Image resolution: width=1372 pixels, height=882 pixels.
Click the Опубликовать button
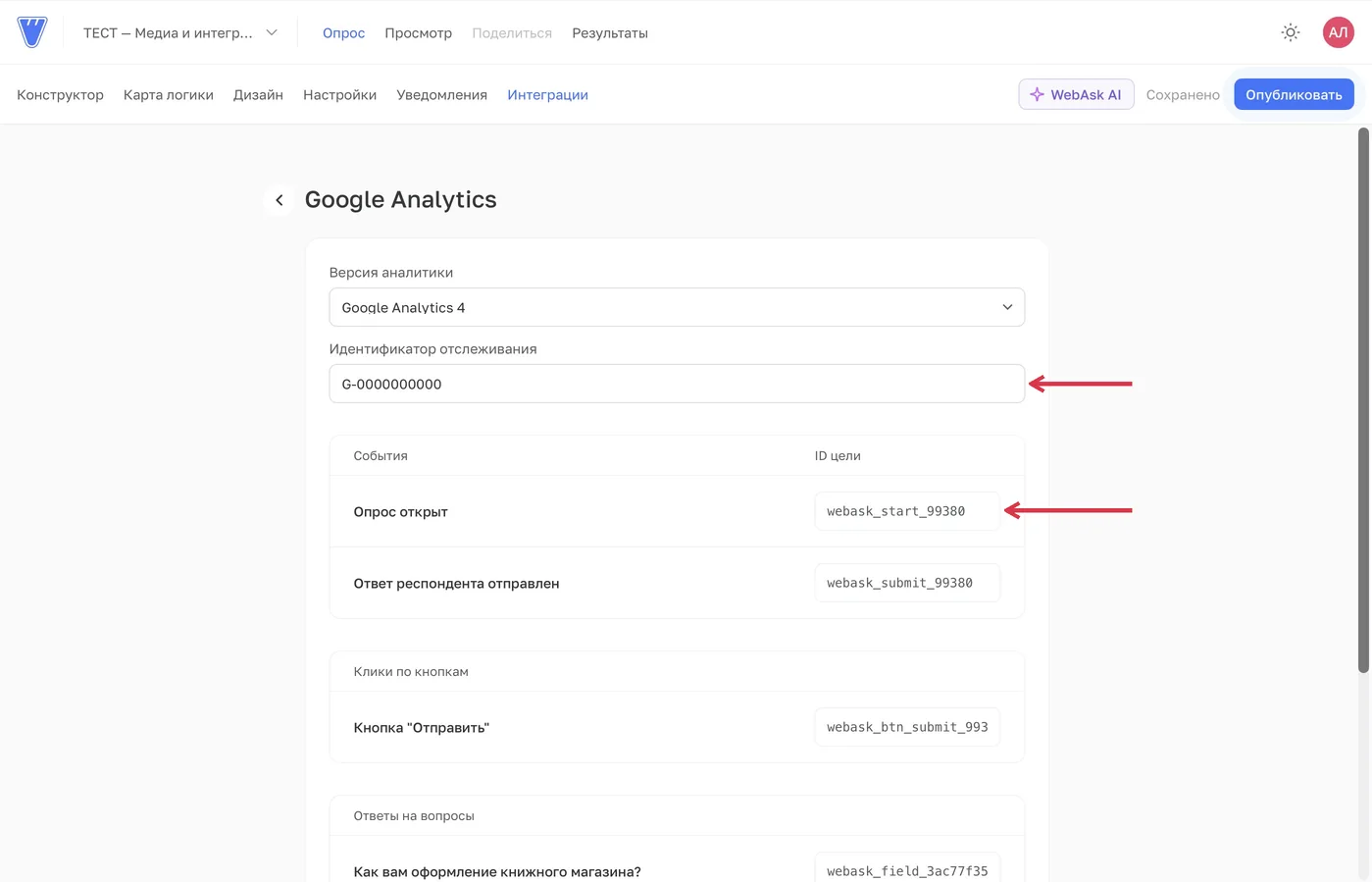[1294, 94]
